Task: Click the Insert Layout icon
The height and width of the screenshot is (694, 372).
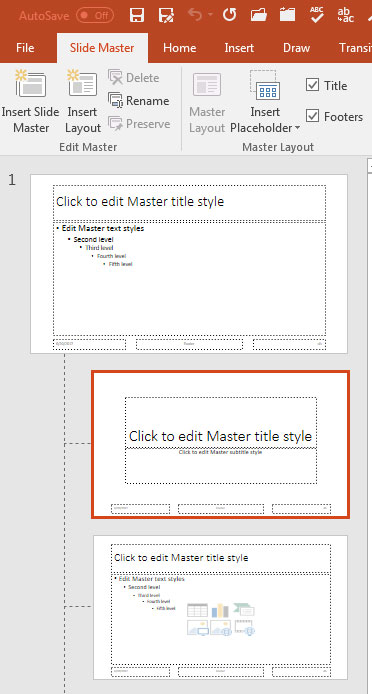Action: pyautogui.click(x=82, y=83)
